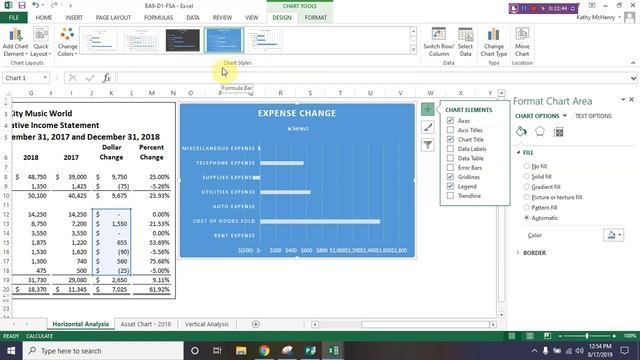
Task: Open File Explorer from the taskbar
Action: [x=241, y=351]
